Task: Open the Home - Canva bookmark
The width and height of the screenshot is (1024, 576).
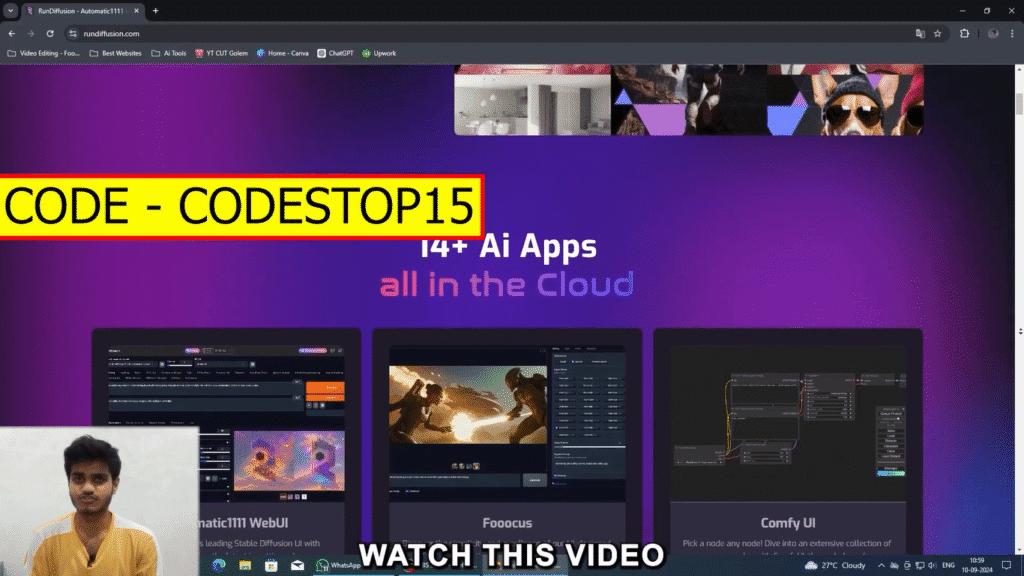Action: [x=282, y=54]
